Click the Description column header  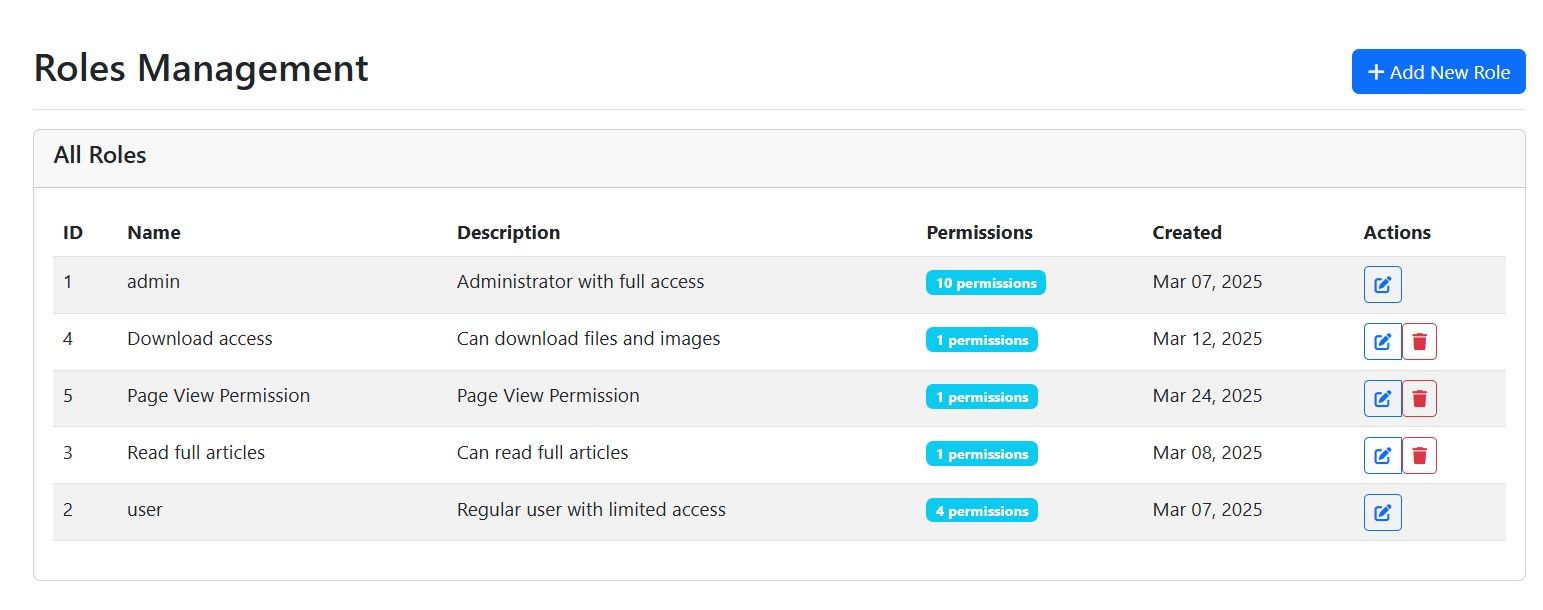pos(508,232)
